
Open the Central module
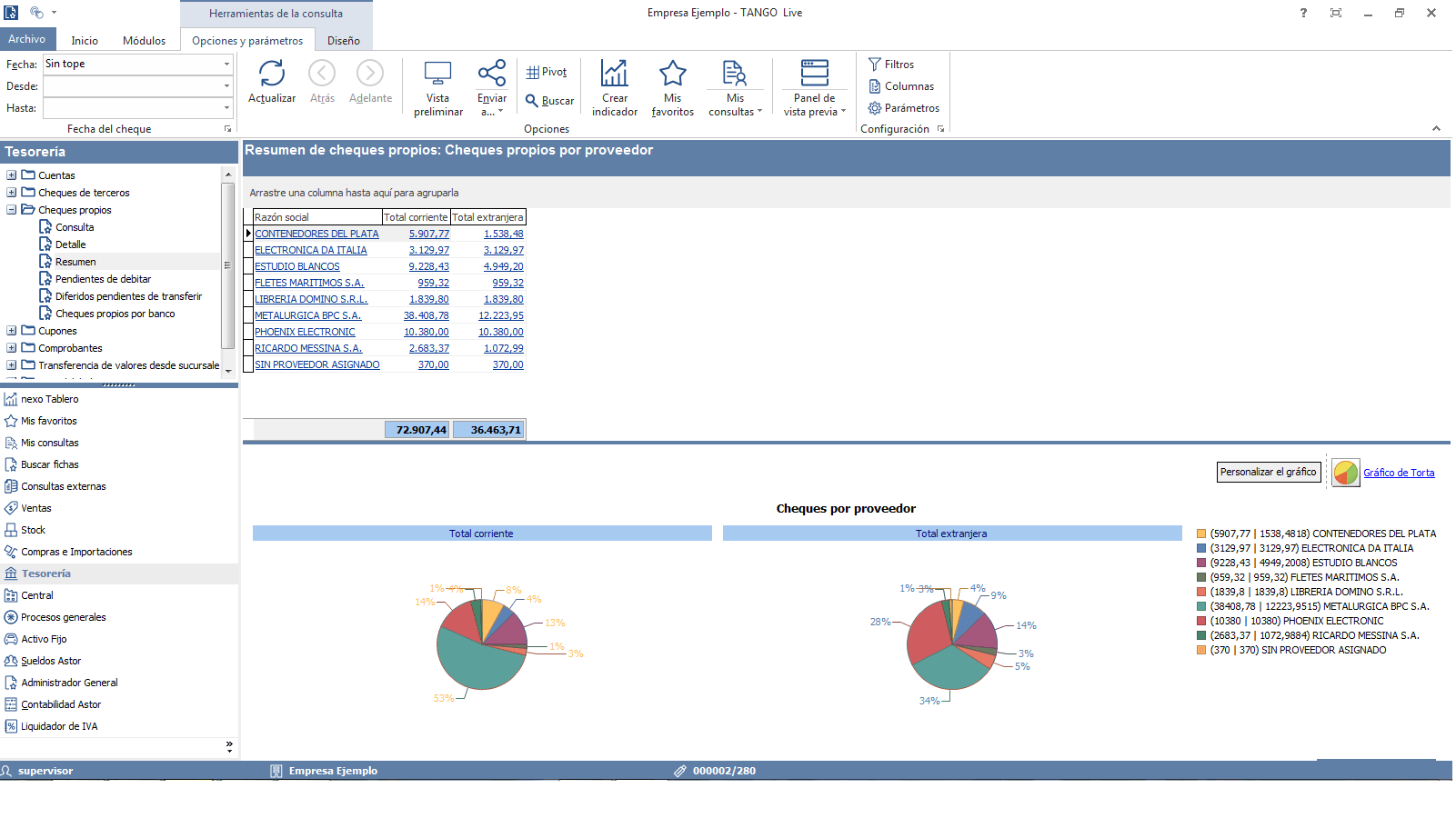coord(29,595)
